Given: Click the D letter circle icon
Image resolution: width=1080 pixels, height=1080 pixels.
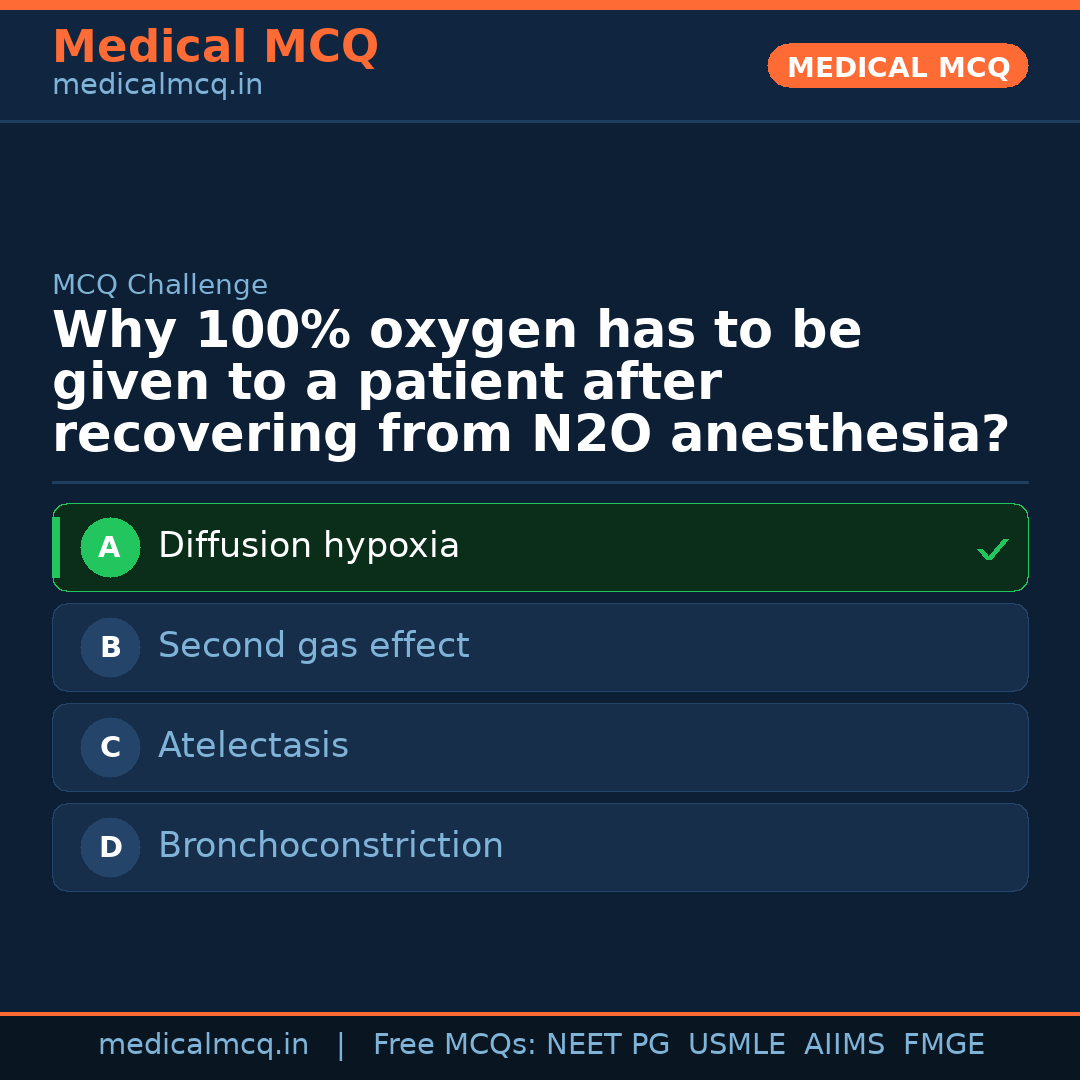Looking at the screenshot, I should (110, 848).
